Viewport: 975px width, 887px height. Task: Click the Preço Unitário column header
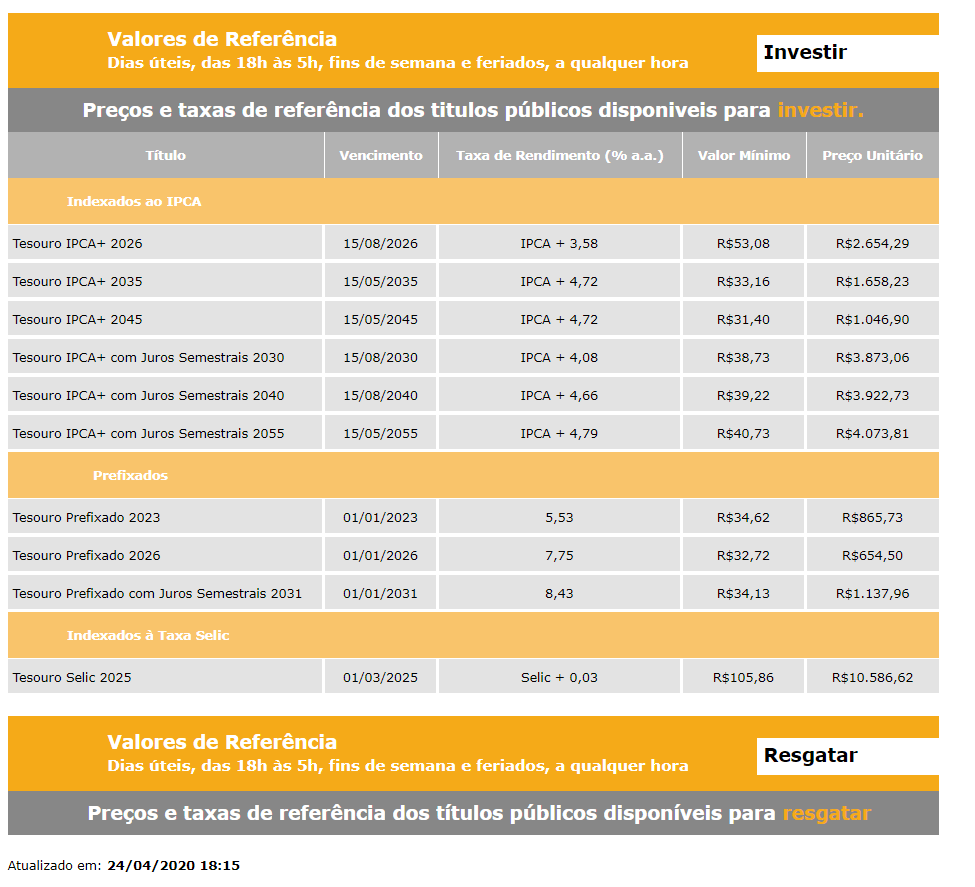click(x=872, y=156)
